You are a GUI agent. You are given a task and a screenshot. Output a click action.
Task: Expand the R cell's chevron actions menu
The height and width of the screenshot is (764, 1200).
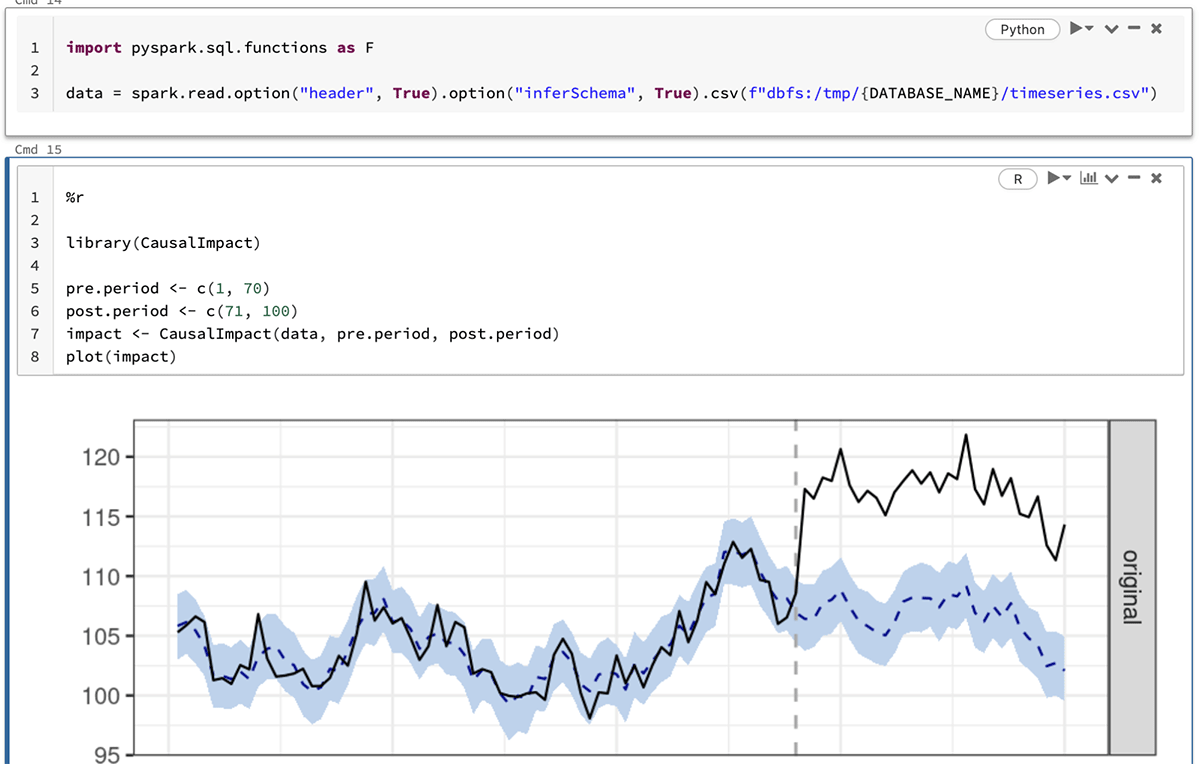pyautogui.click(x=1111, y=178)
